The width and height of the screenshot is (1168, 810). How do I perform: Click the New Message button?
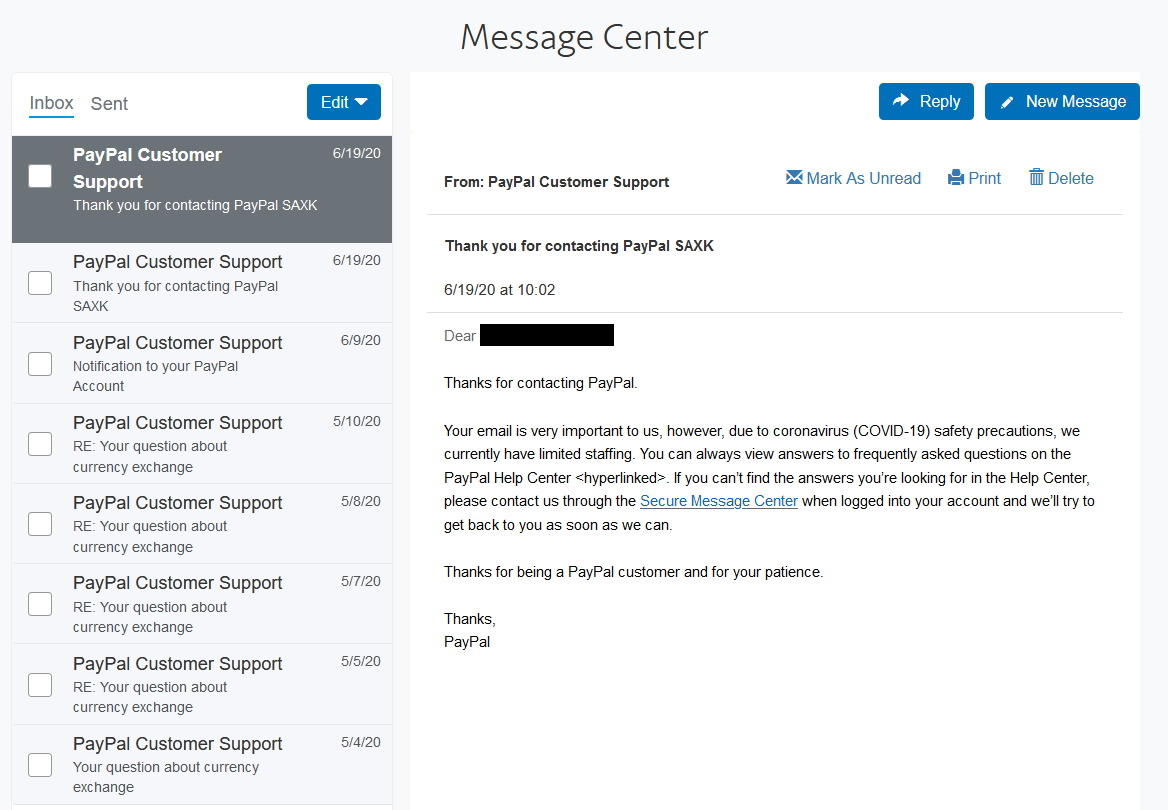1062,101
